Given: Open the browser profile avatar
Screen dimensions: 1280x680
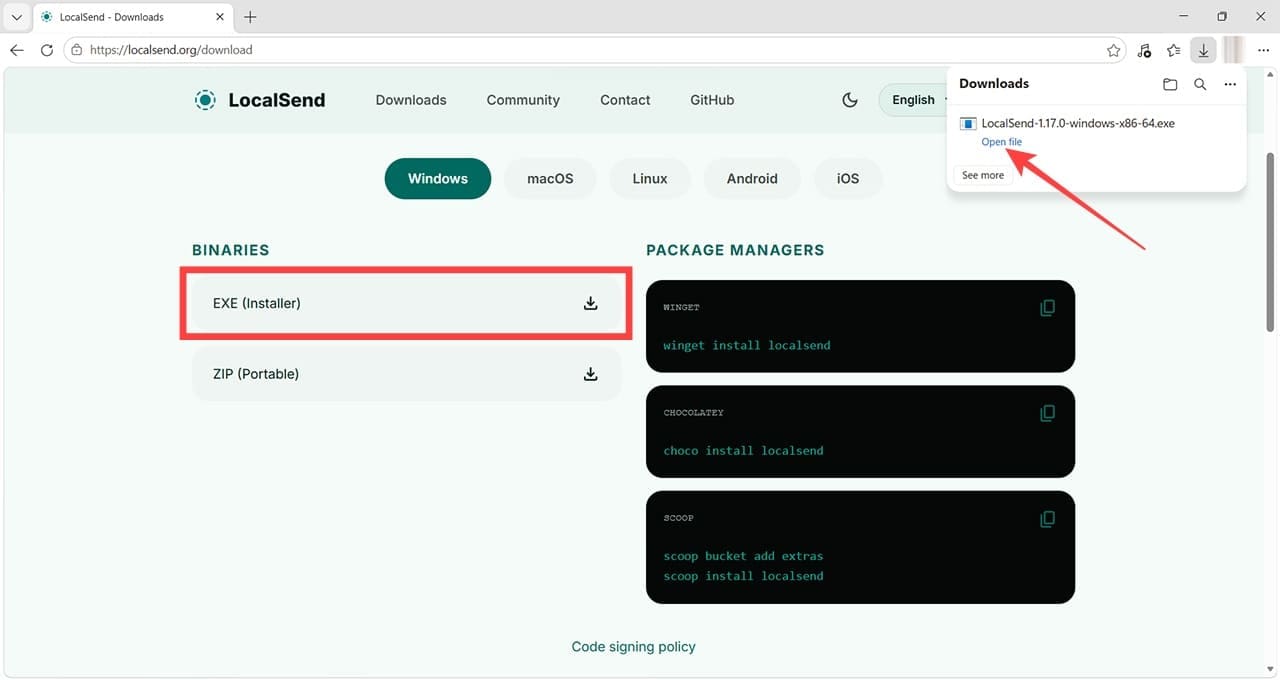Looking at the screenshot, I should coord(1234,50).
